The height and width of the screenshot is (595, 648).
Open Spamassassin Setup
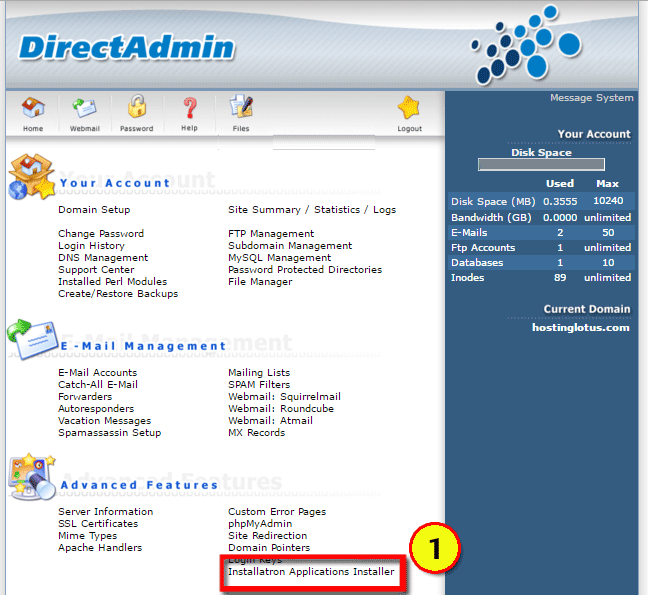tap(110, 433)
